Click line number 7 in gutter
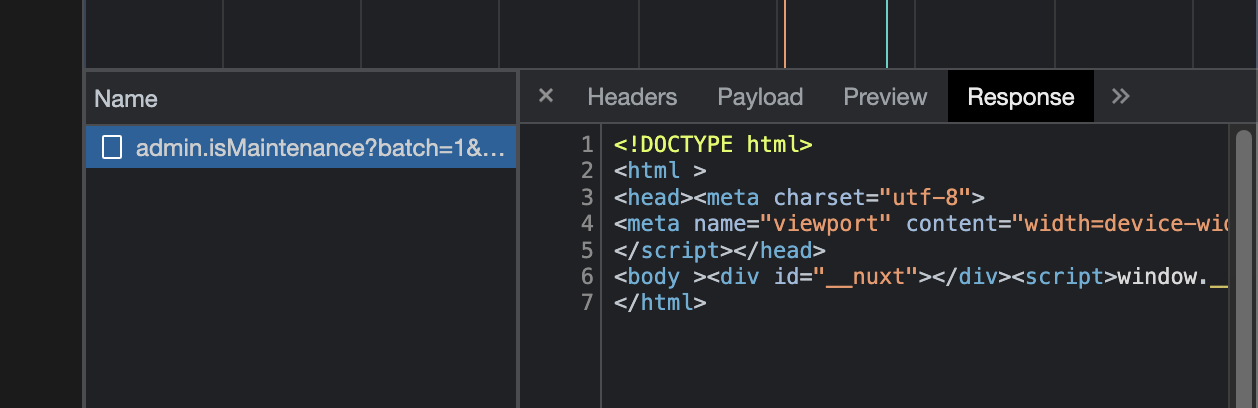Viewport: 1258px width, 408px height. click(x=587, y=301)
